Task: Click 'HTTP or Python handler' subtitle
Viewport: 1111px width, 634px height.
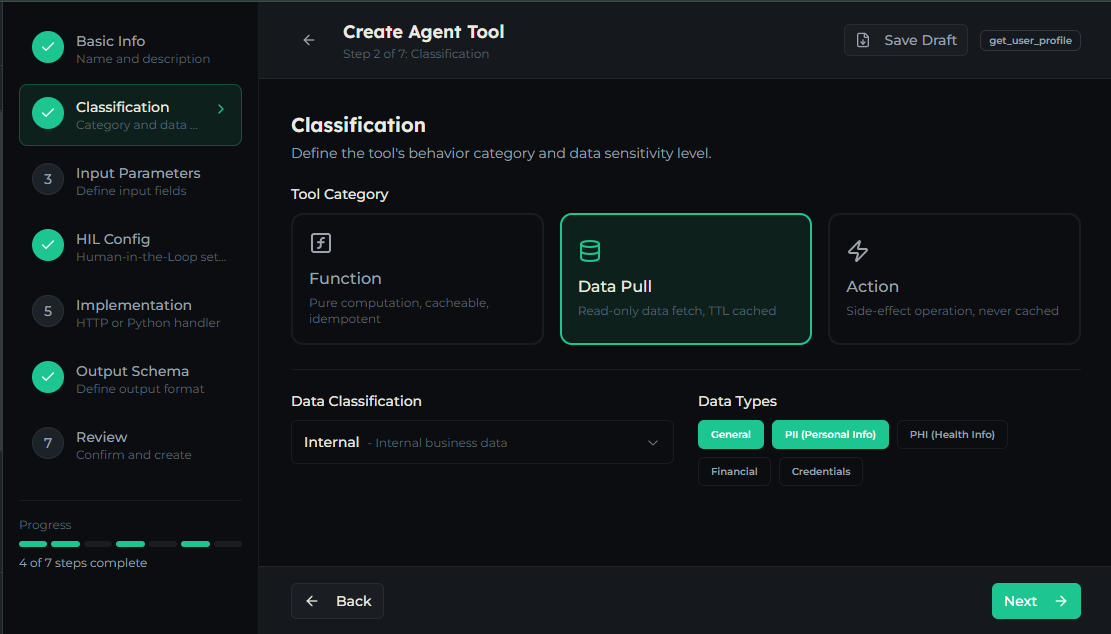Action: [148, 323]
